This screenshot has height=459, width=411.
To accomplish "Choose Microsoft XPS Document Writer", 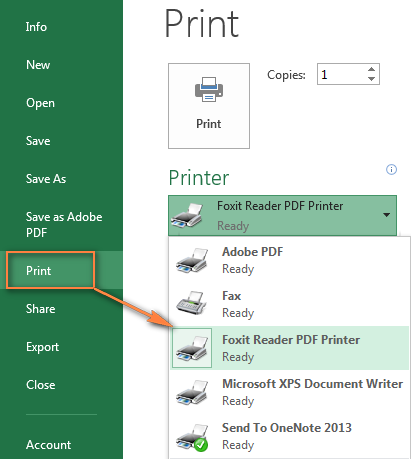I will coord(289,392).
